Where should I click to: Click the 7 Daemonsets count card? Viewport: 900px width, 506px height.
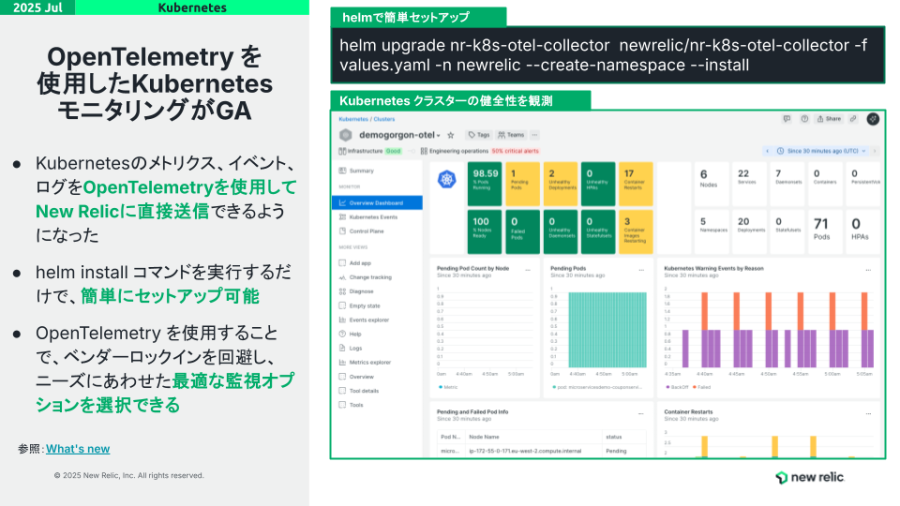click(786, 184)
